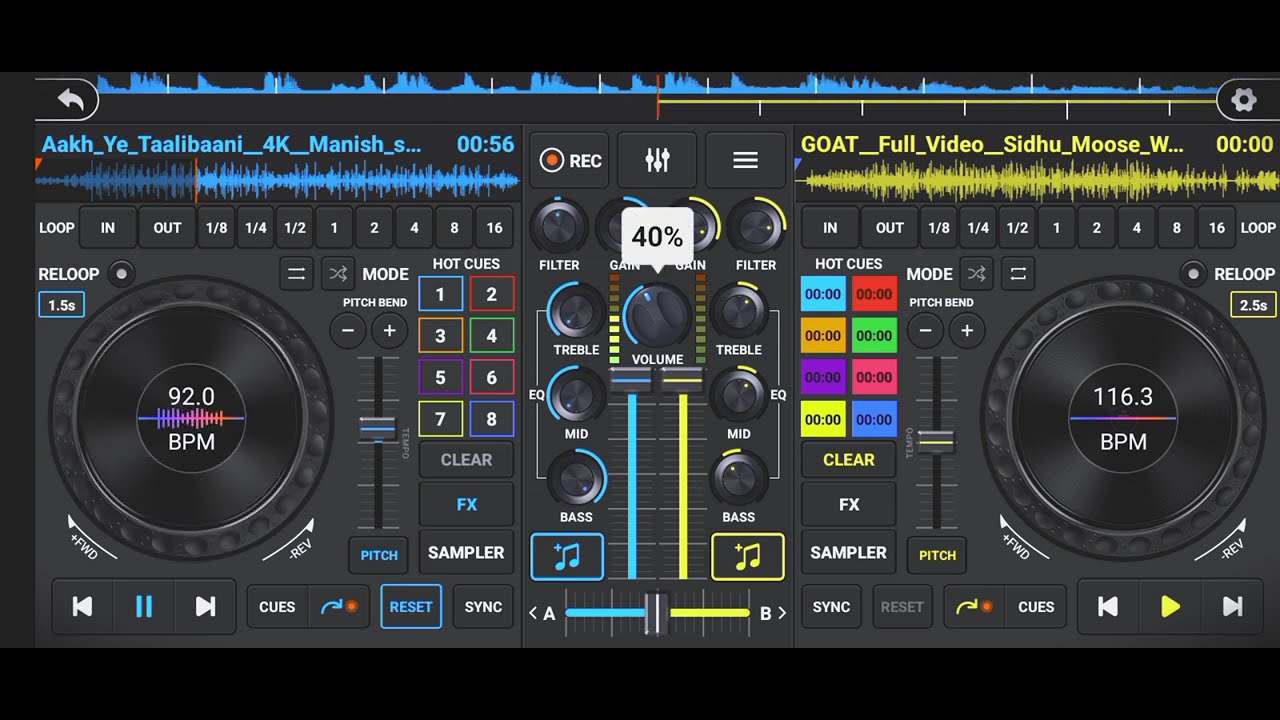
Task: Click the green hot cue 00:00 swatch
Action: coord(874,336)
